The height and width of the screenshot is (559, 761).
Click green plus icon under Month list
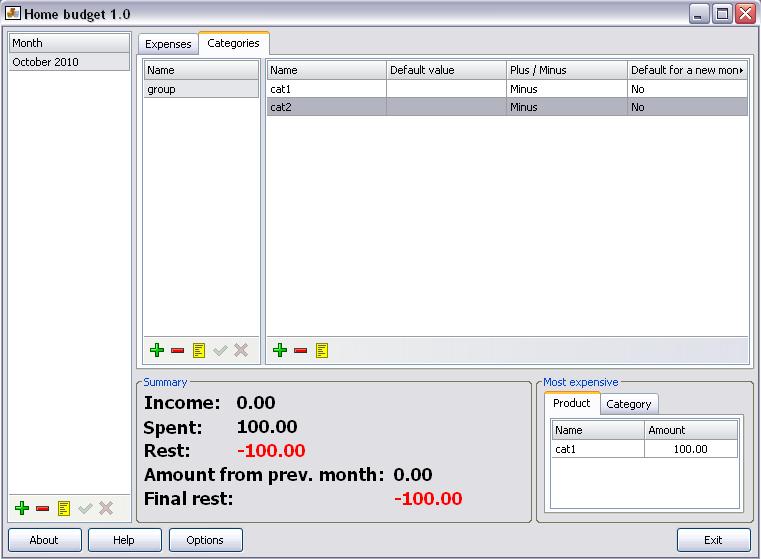(22, 508)
